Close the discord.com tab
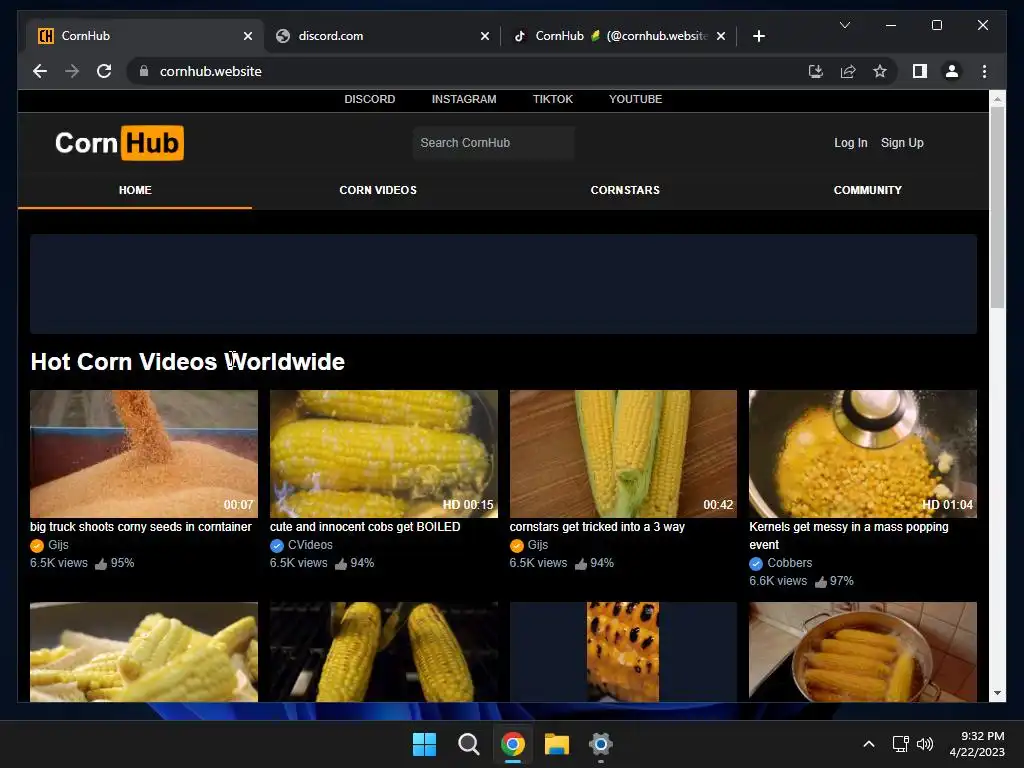The image size is (1024, 768). (x=485, y=36)
